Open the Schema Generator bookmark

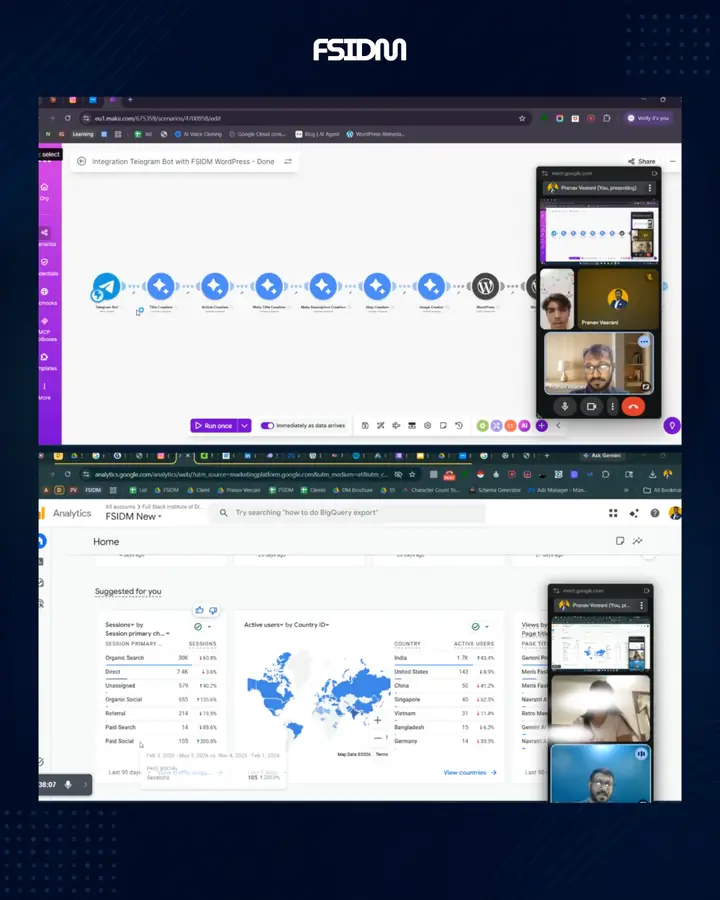click(495, 490)
